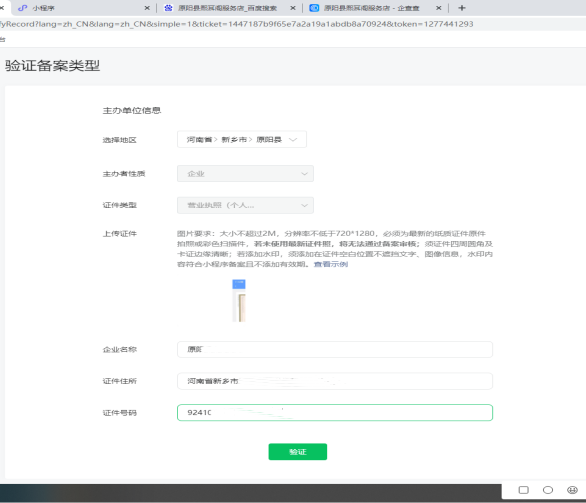
Task: Close the 小程序 tab
Action: (147, 8)
